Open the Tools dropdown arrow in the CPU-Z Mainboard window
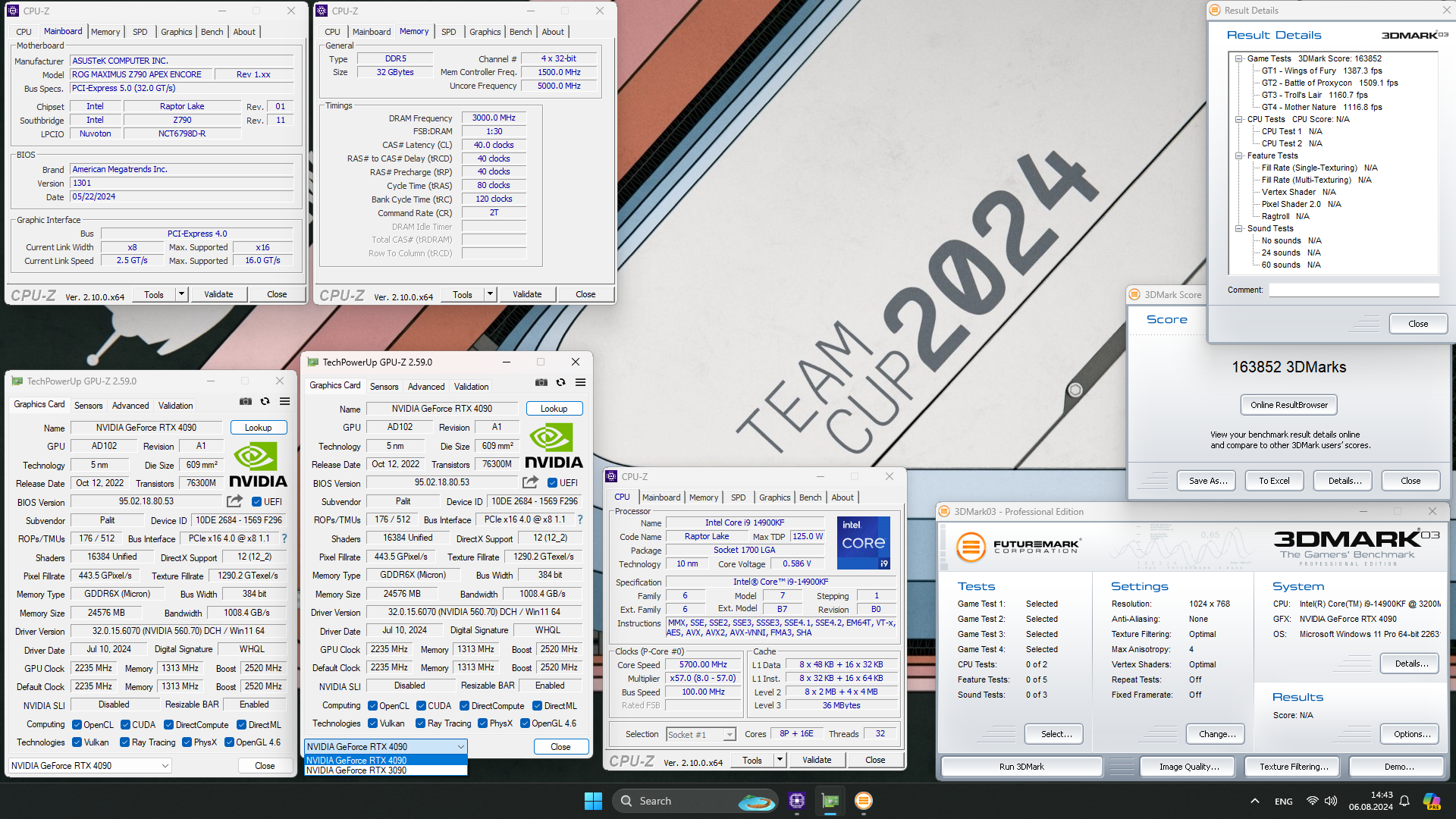This screenshot has height=819, width=1456. 181,294
